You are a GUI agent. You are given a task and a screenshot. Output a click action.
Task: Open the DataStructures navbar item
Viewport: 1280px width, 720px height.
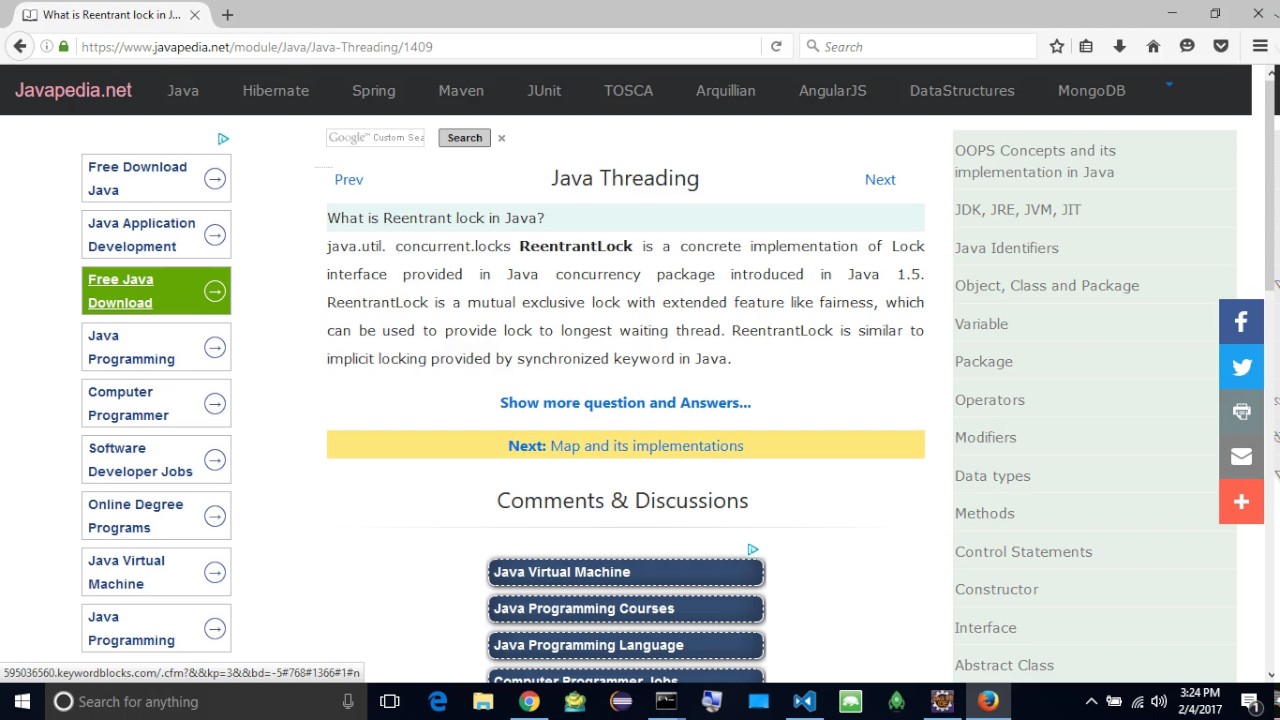962,90
